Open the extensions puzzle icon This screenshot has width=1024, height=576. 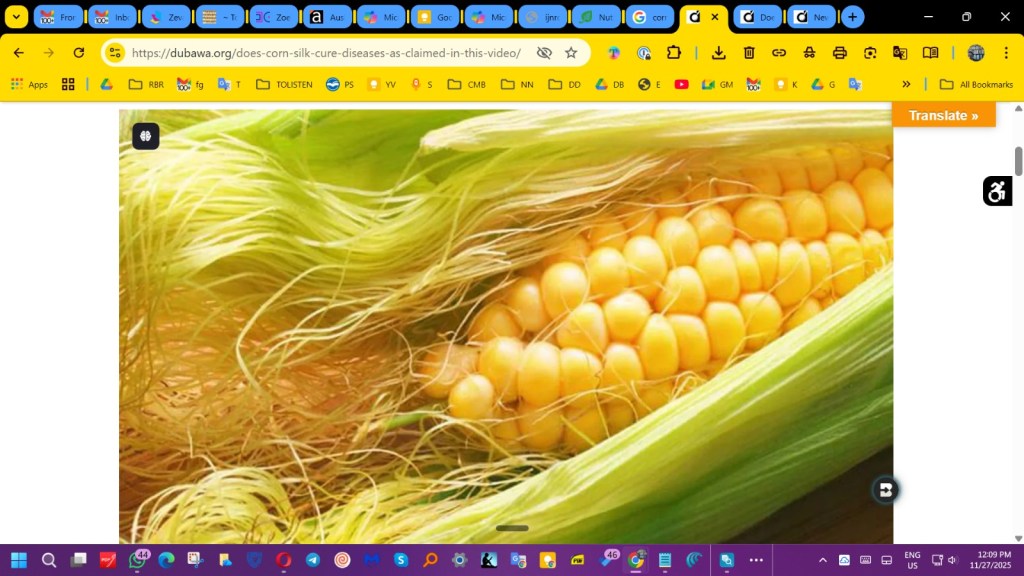point(674,53)
